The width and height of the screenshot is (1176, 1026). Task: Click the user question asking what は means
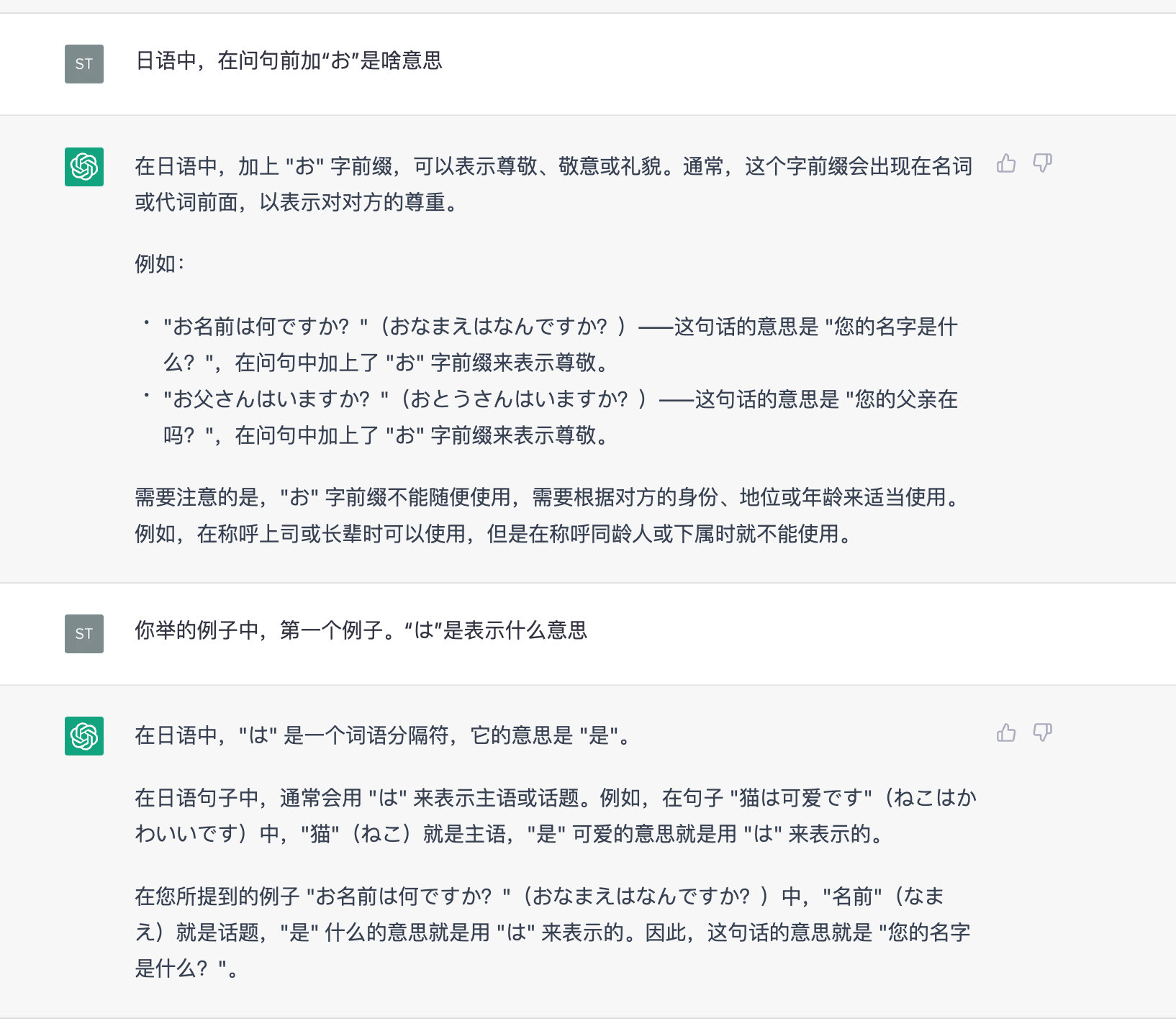[x=361, y=631]
